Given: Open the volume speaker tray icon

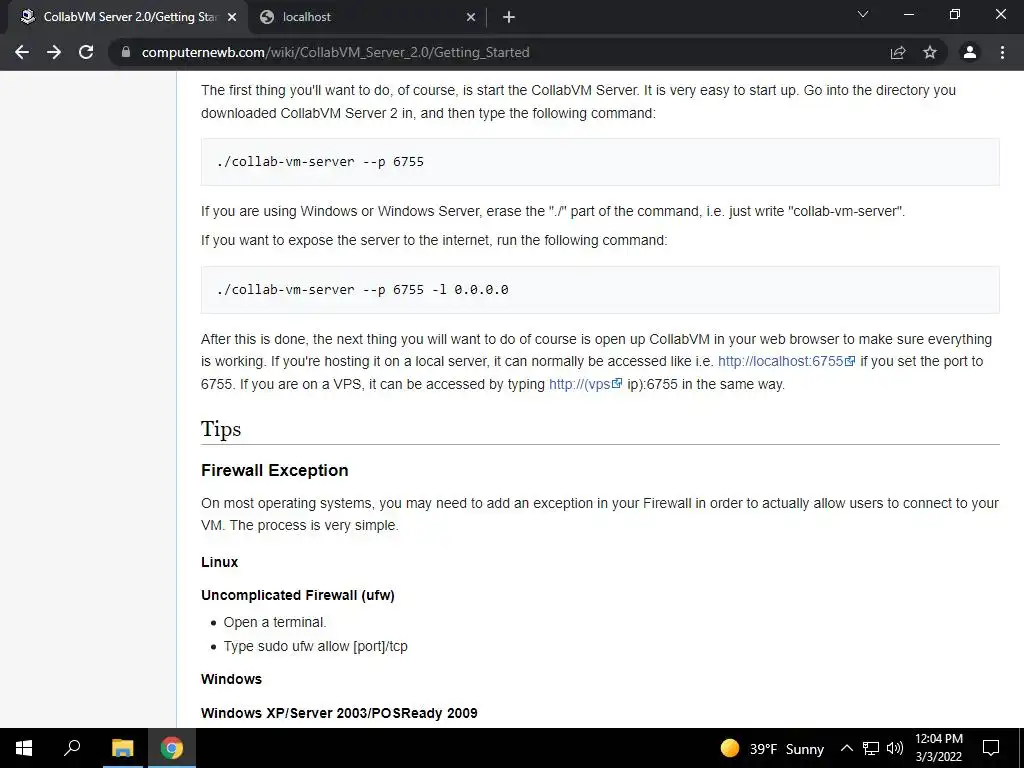Looking at the screenshot, I should [x=895, y=748].
